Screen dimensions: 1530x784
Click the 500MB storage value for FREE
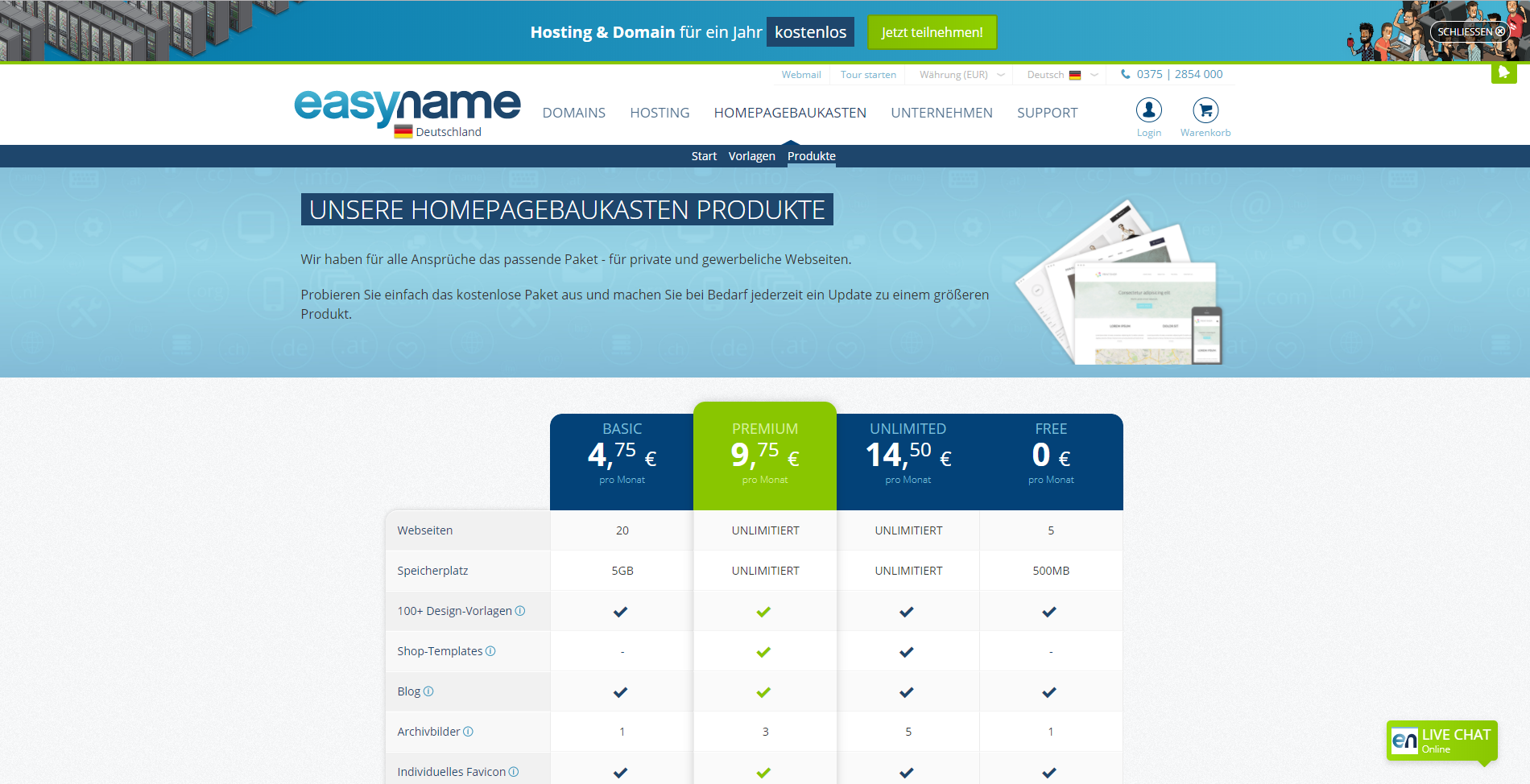(x=1051, y=571)
